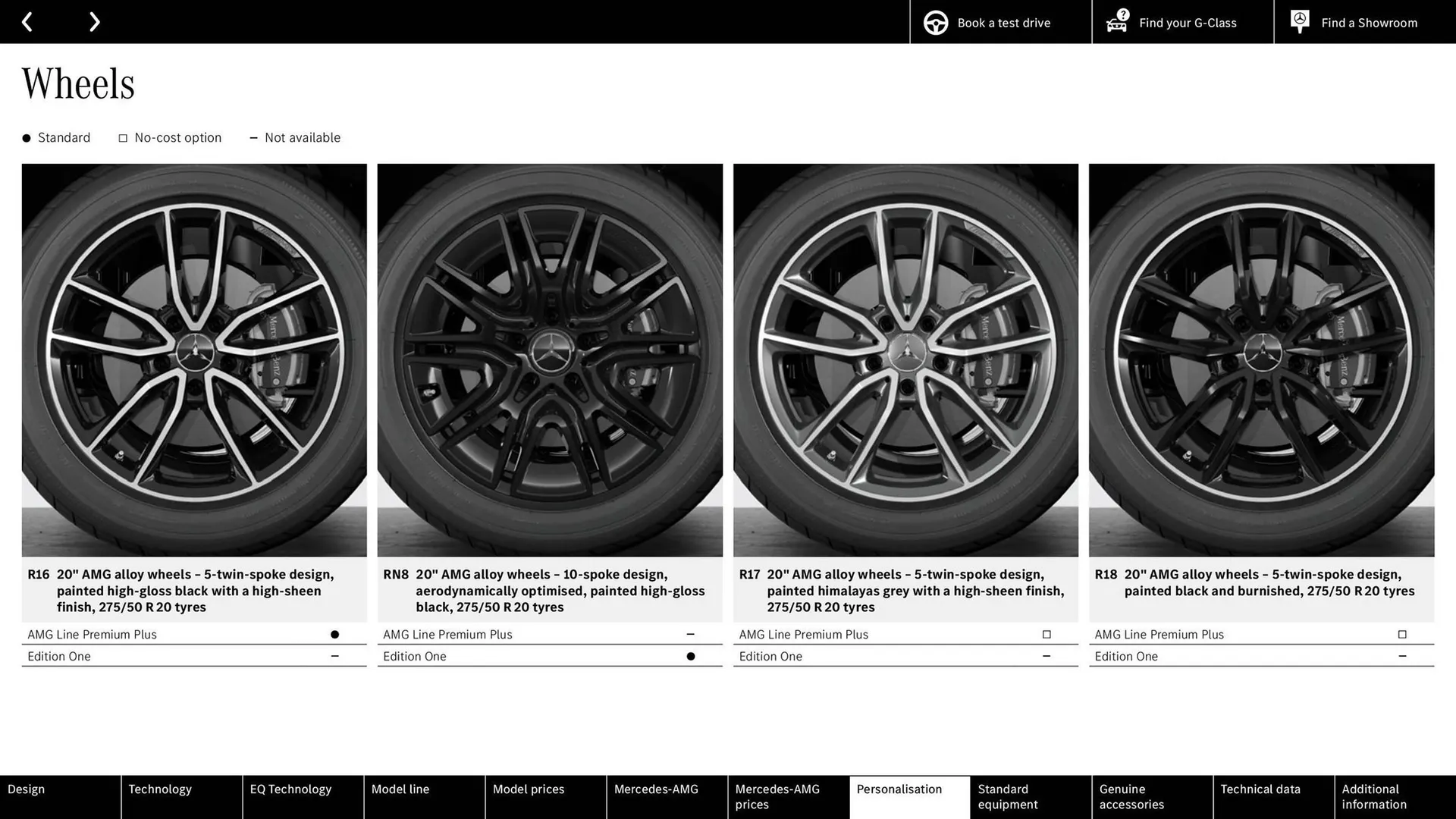Navigate to previous page with left chevron

click(x=27, y=21)
